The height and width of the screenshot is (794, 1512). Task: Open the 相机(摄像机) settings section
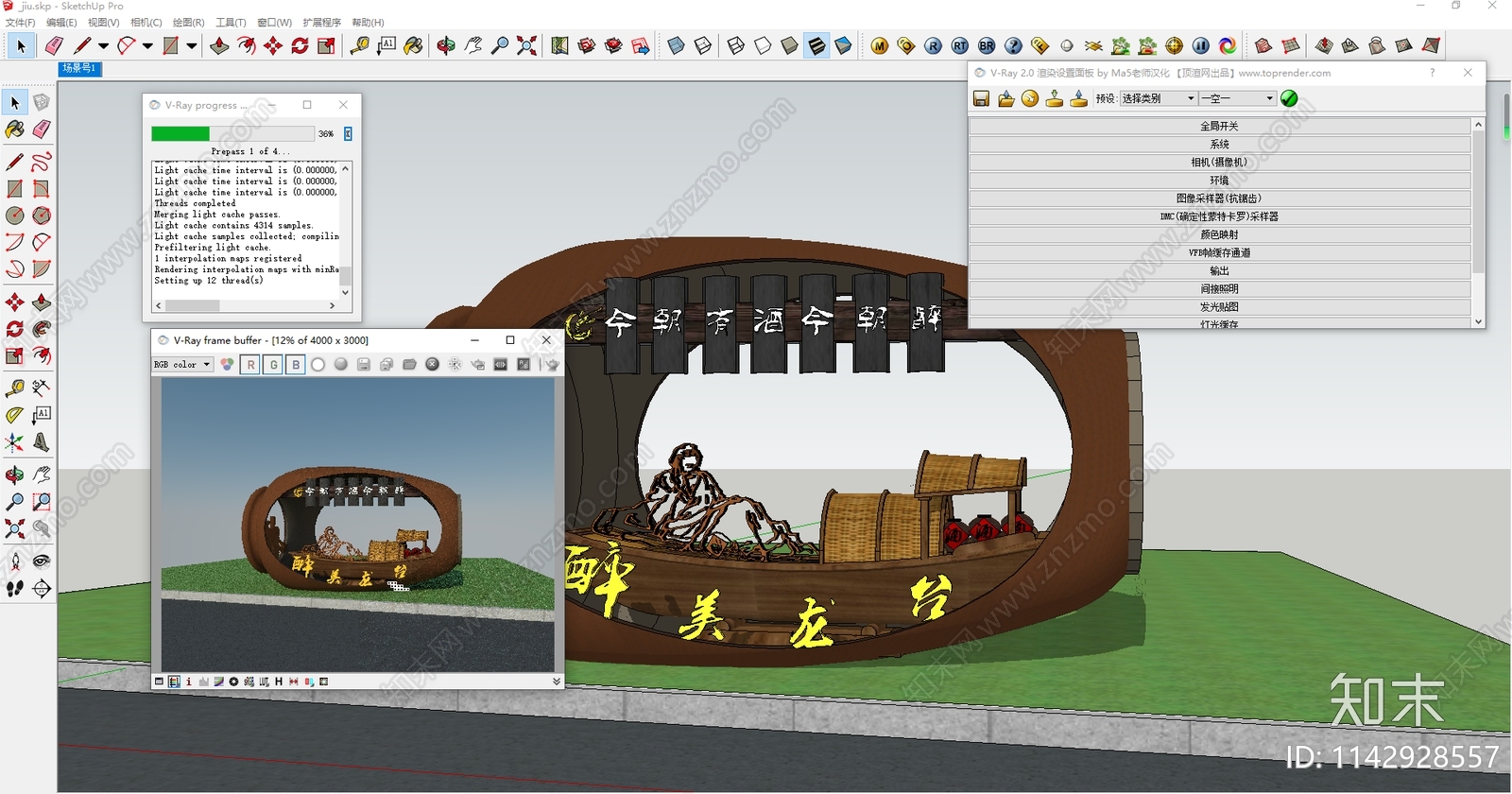pos(1220,162)
